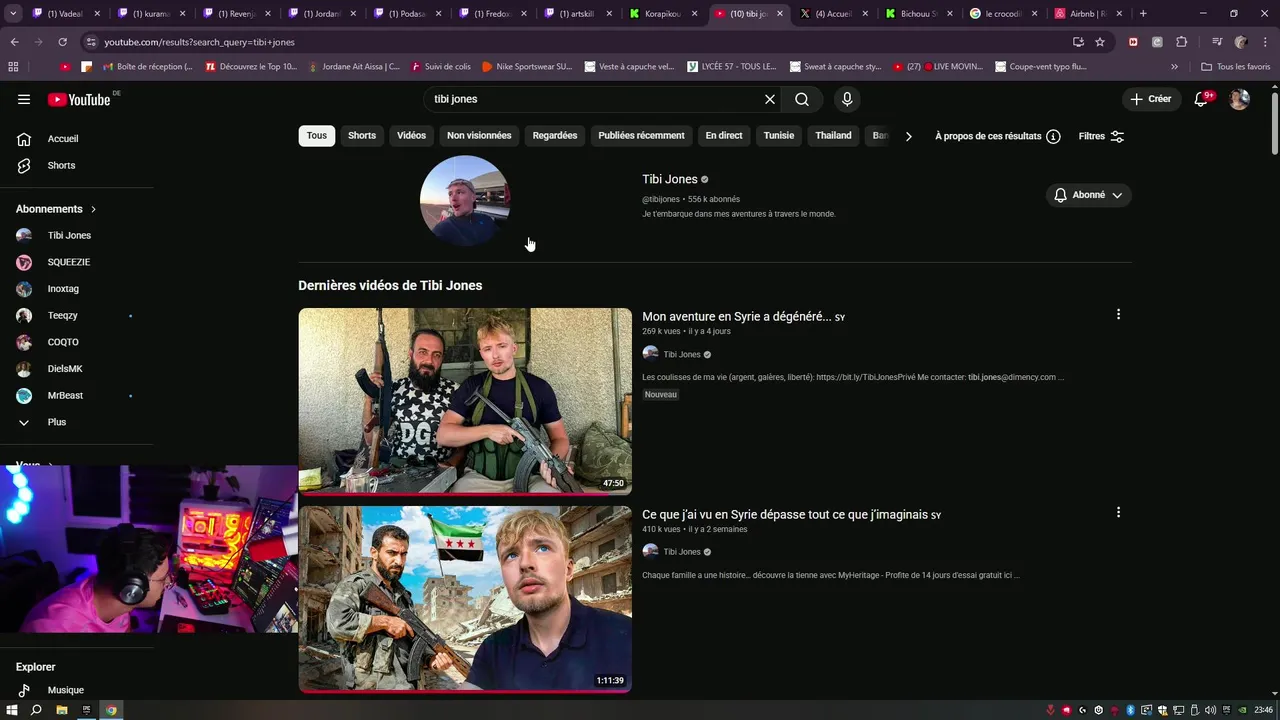The image size is (1280, 720).
Task: Open the info icon for À propos de ces résultats
Action: [x=1053, y=136]
